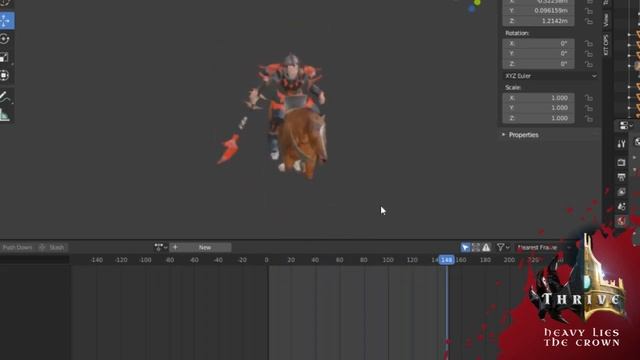This screenshot has height=360, width=640.
Task: Click frame 100 on the timeline ruler
Action: (x=387, y=260)
